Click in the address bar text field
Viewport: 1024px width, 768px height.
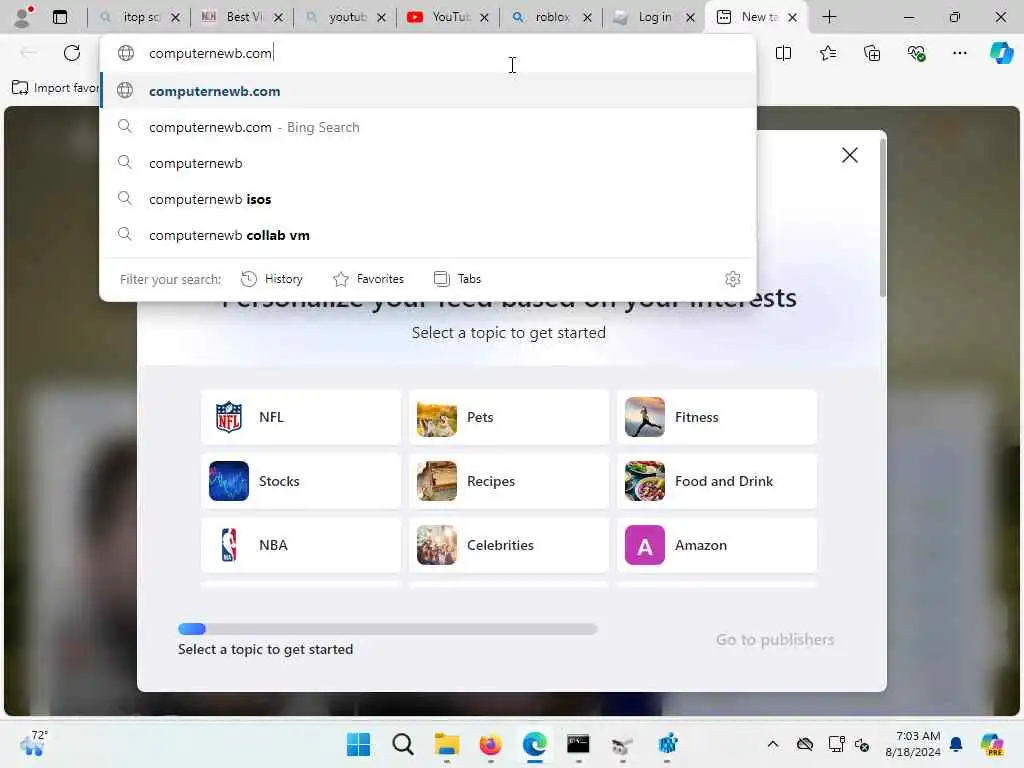point(428,53)
